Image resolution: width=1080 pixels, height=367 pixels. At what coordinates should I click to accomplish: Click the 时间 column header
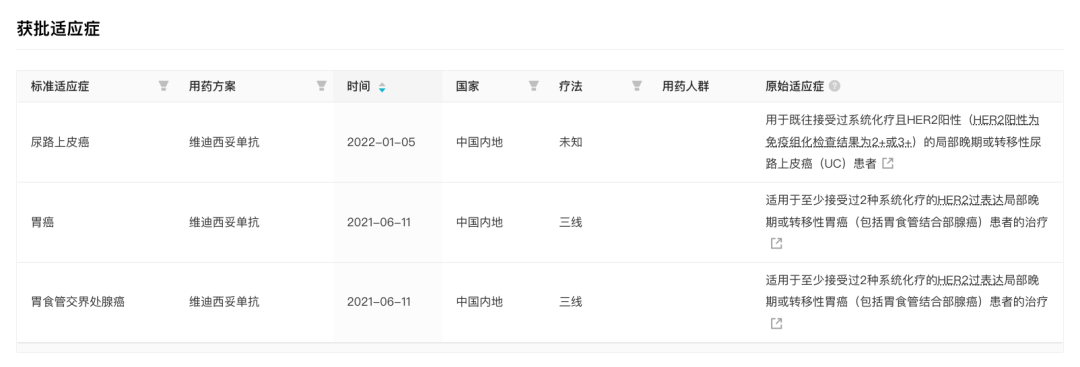pos(359,87)
